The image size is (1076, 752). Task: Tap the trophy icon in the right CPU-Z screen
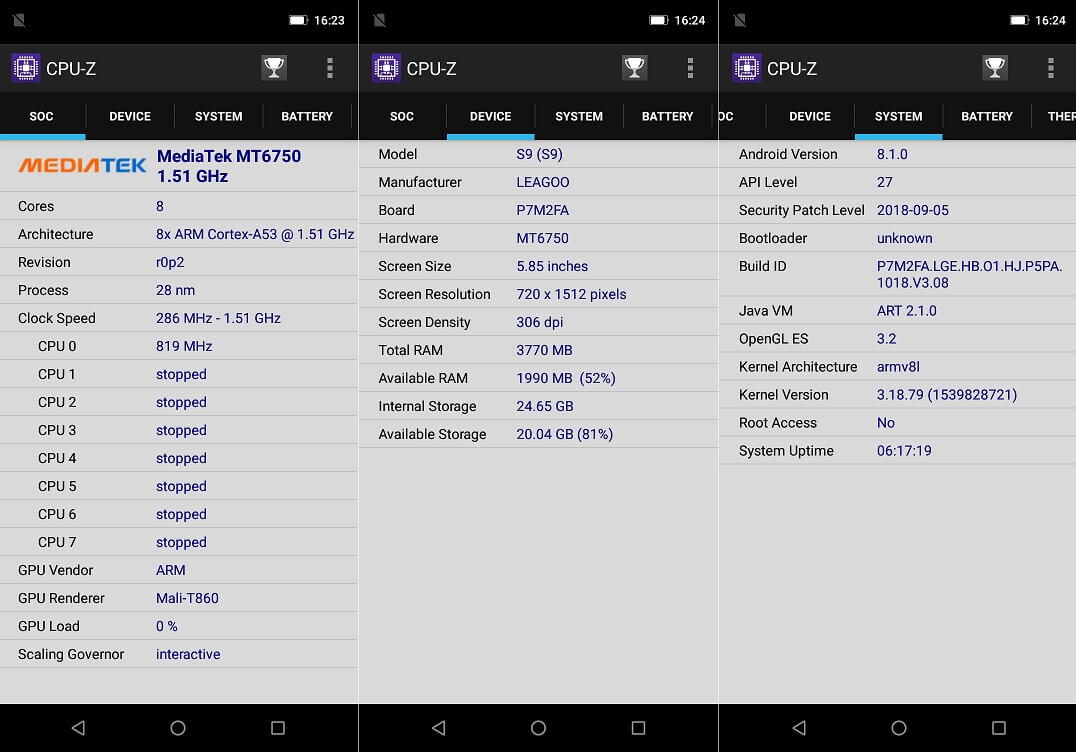995,67
